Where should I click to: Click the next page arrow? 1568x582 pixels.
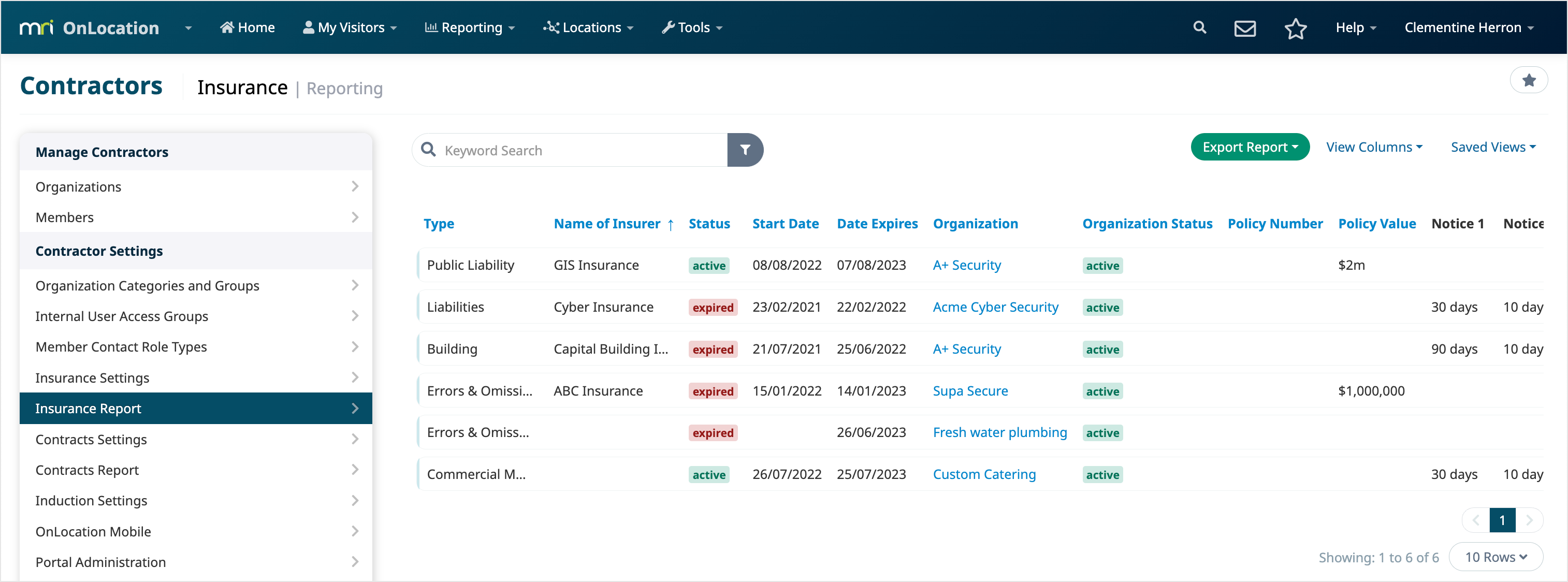click(x=1529, y=520)
